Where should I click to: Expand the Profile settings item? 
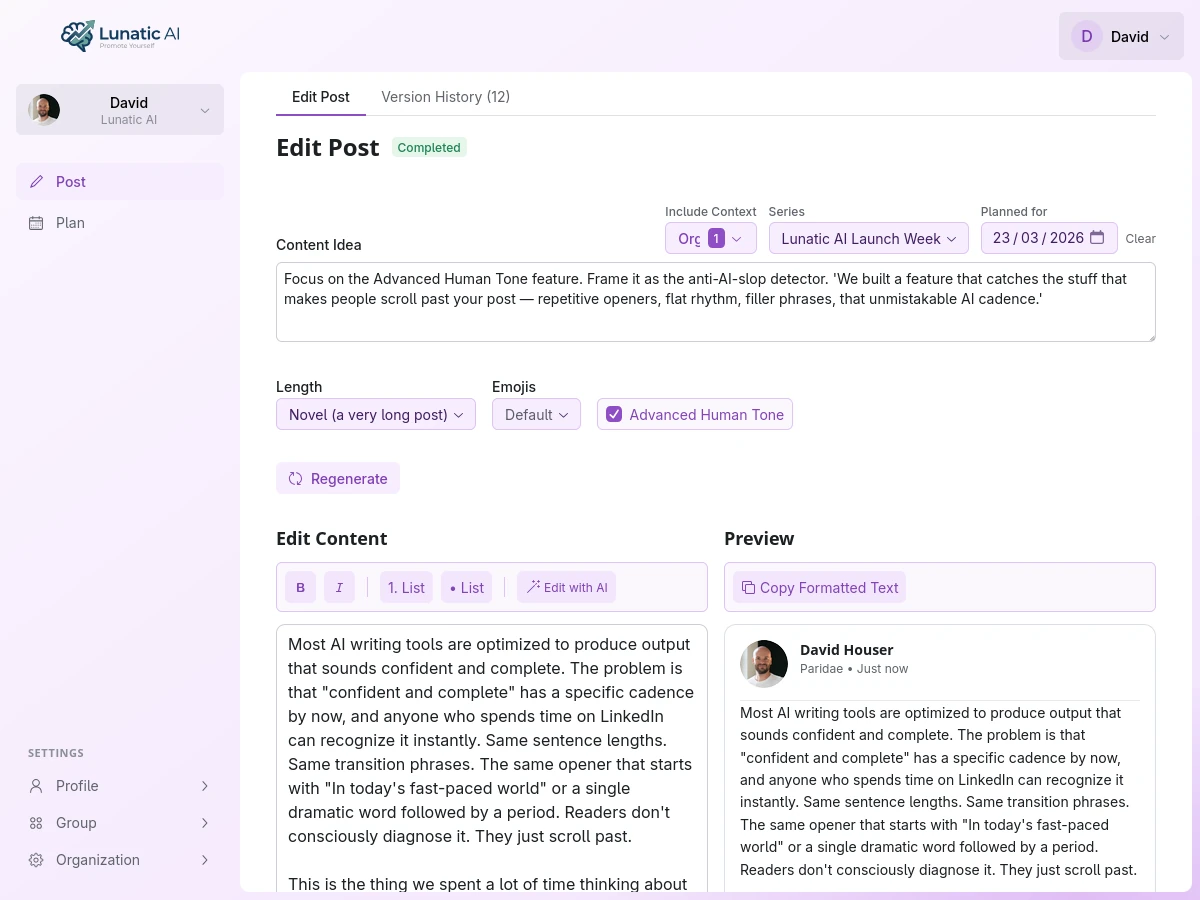click(x=120, y=786)
